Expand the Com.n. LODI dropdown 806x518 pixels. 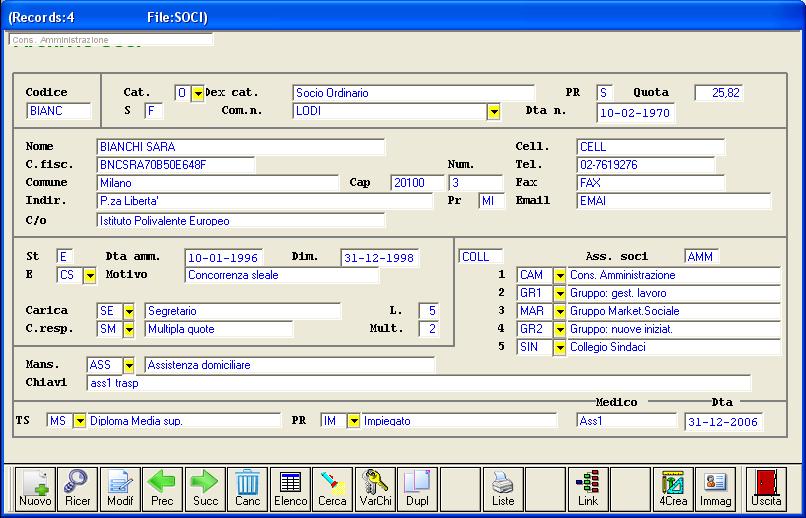(493, 112)
